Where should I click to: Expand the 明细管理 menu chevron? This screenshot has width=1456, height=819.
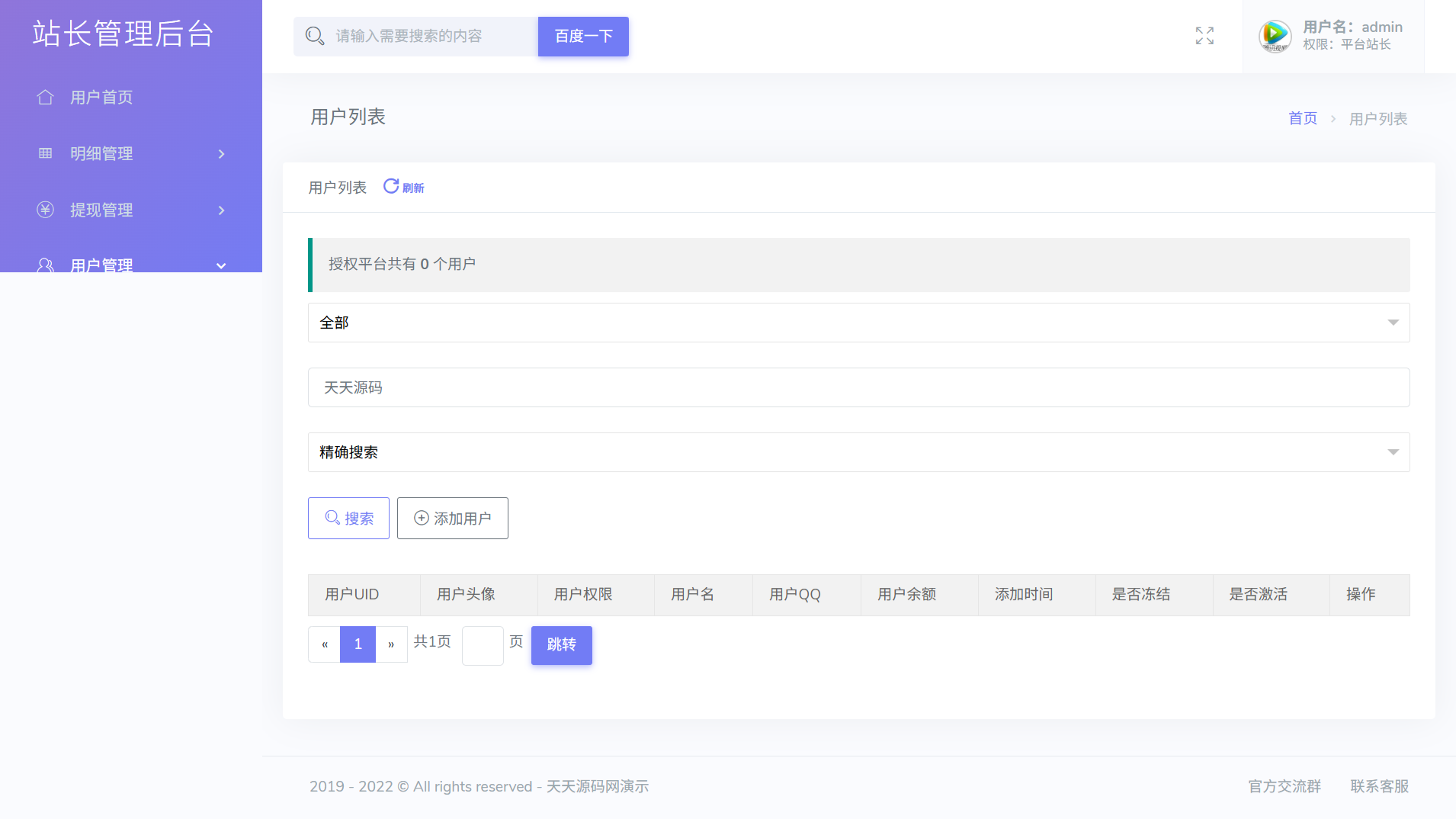(220, 153)
